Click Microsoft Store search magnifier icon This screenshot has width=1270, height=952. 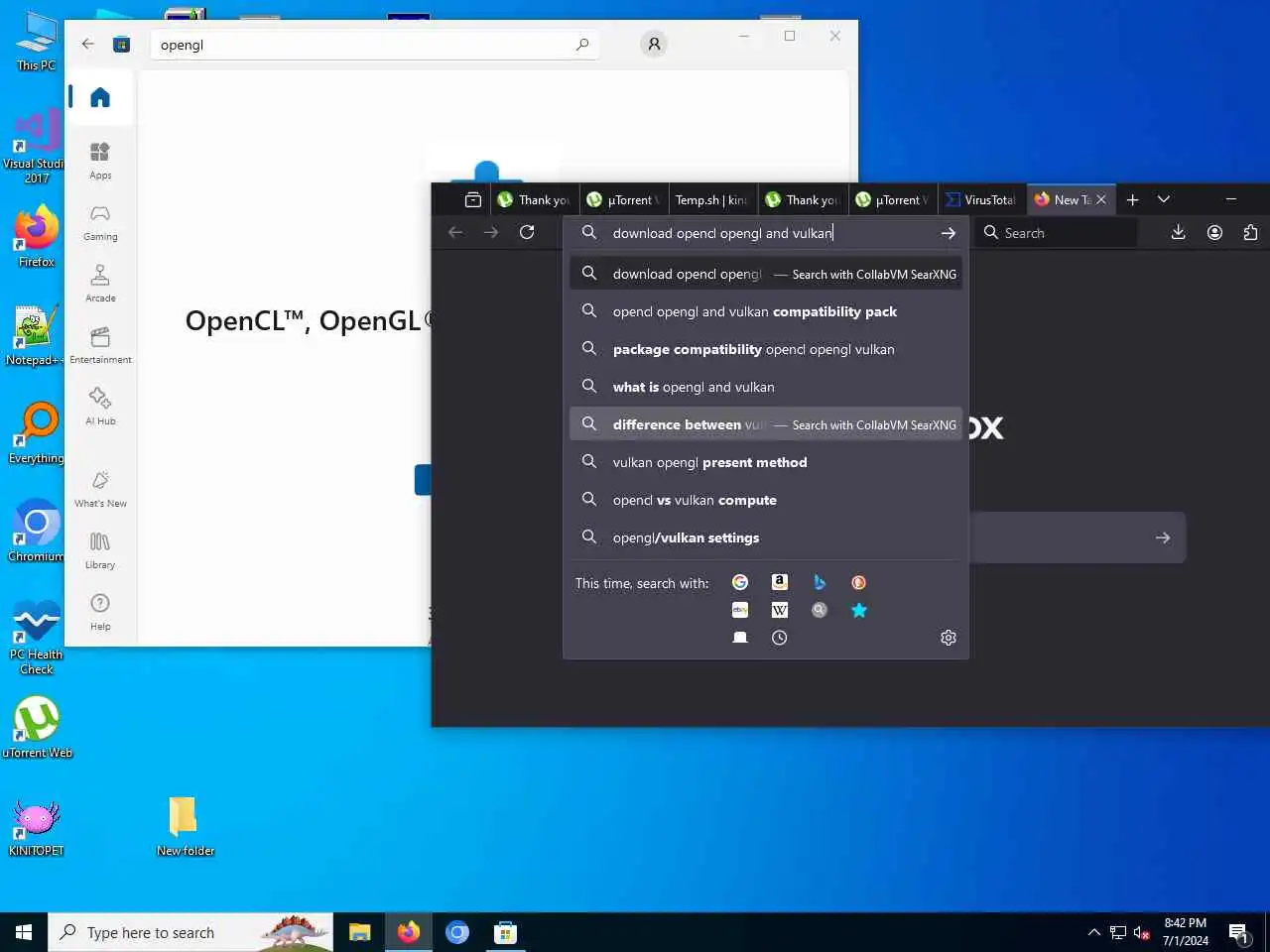pos(582,44)
